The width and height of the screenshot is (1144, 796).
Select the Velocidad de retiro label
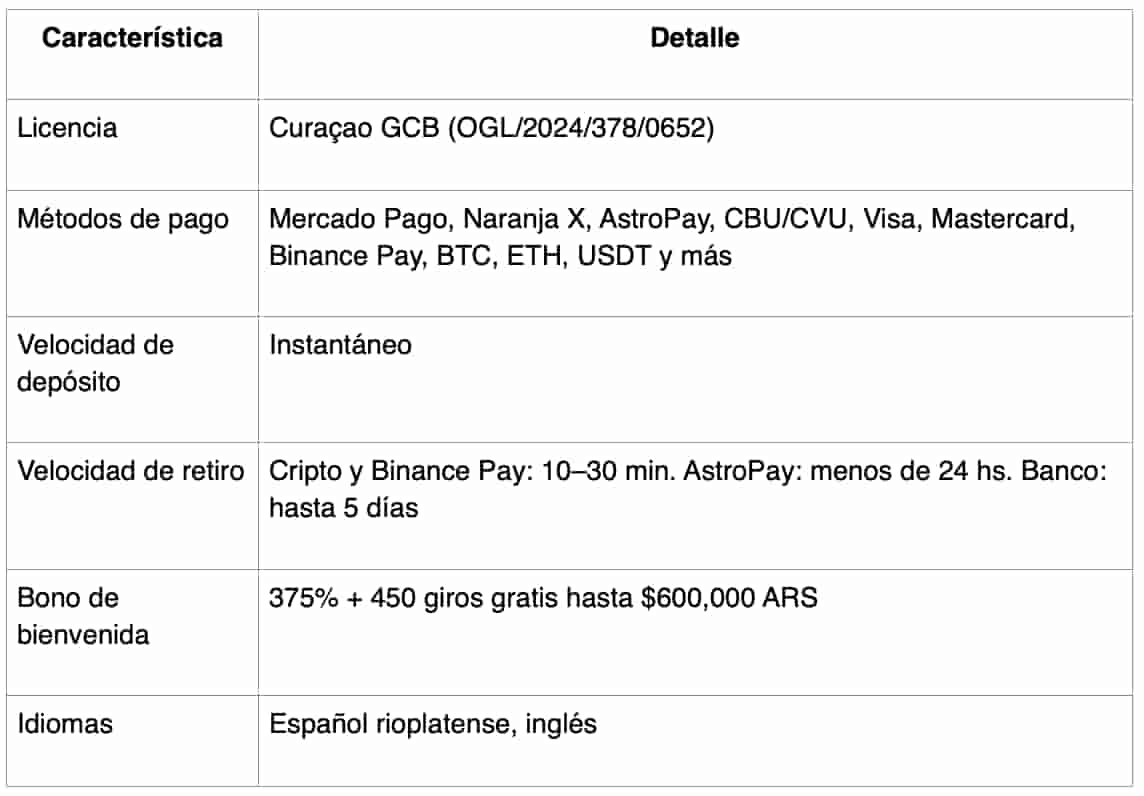tap(131, 471)
